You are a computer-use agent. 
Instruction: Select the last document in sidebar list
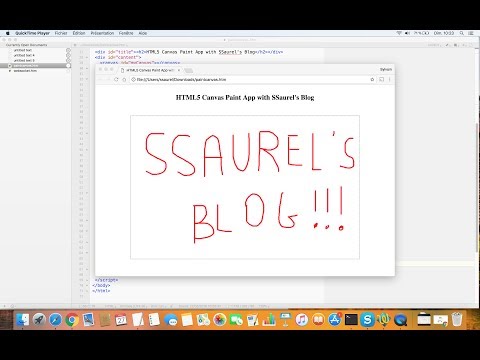click(25, 71)
